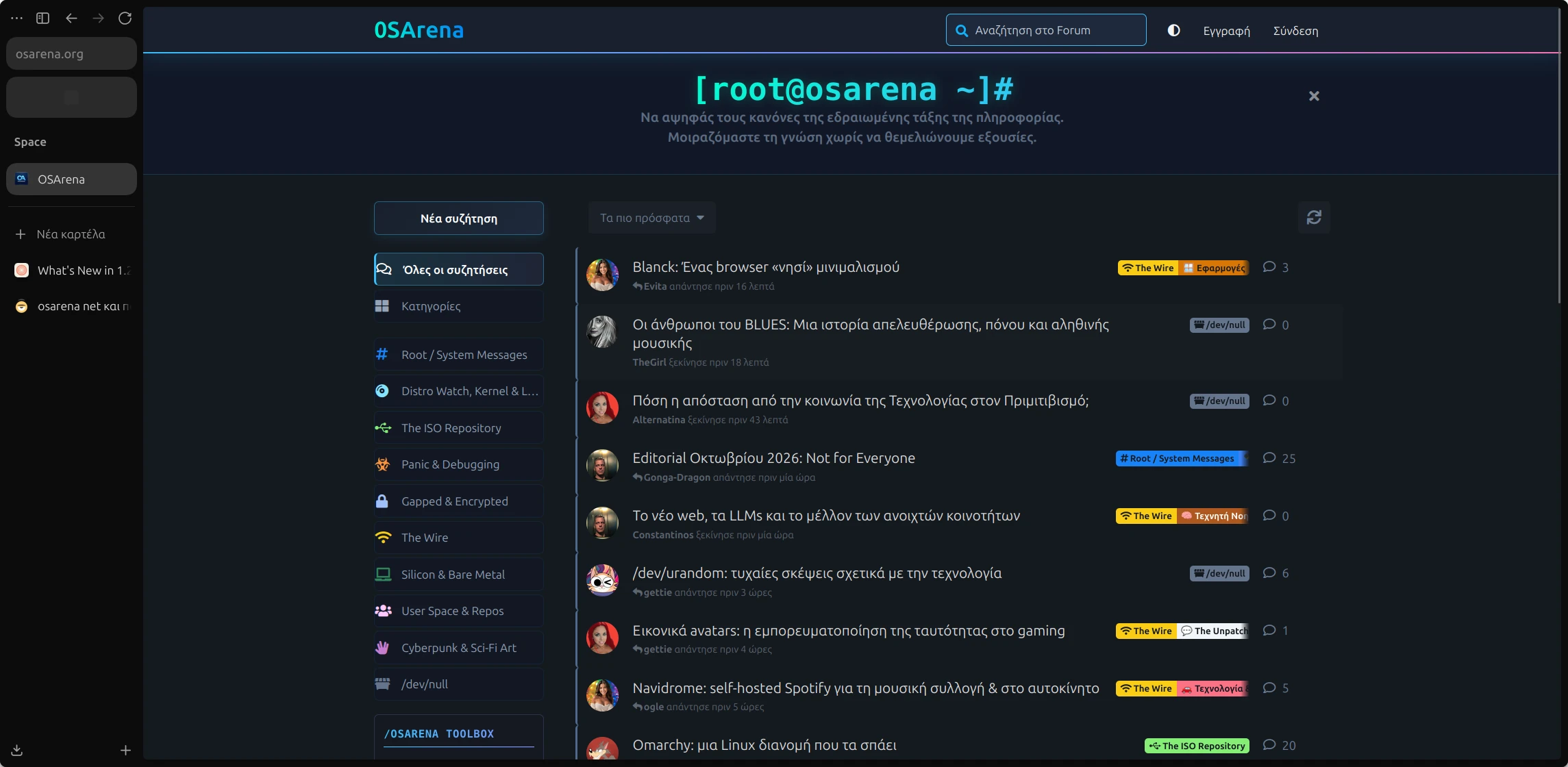Click the forum refresh icon button
Viewport: 1568px width, 767px height.
tap(1314, 217)
